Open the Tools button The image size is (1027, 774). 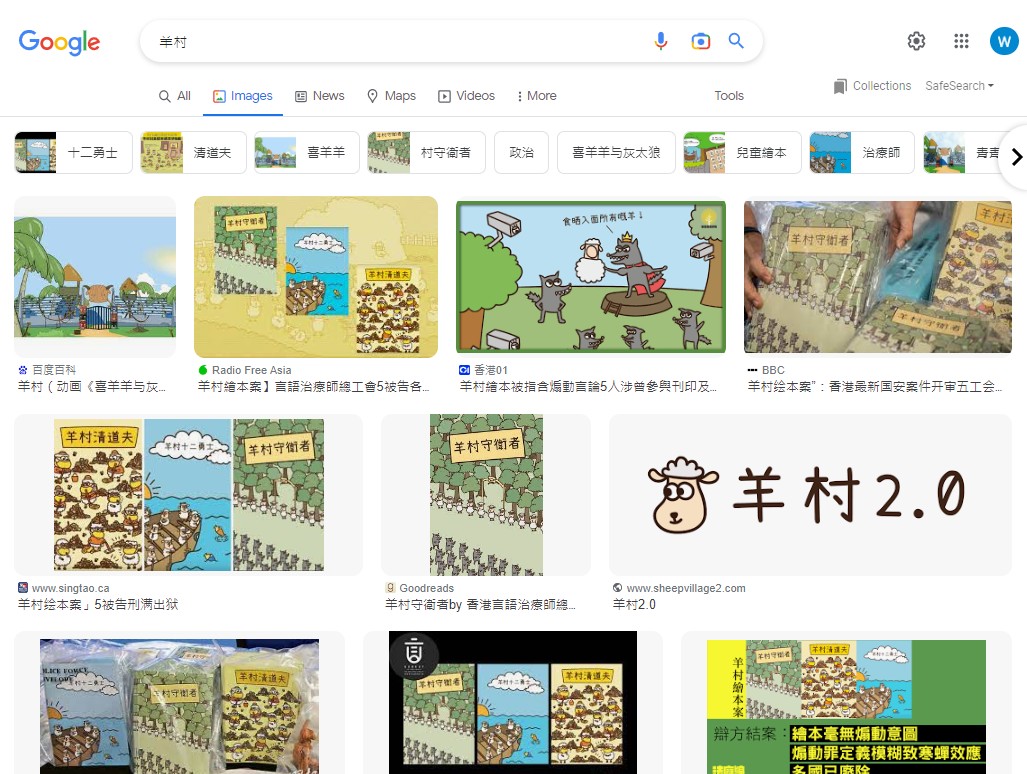729,96
